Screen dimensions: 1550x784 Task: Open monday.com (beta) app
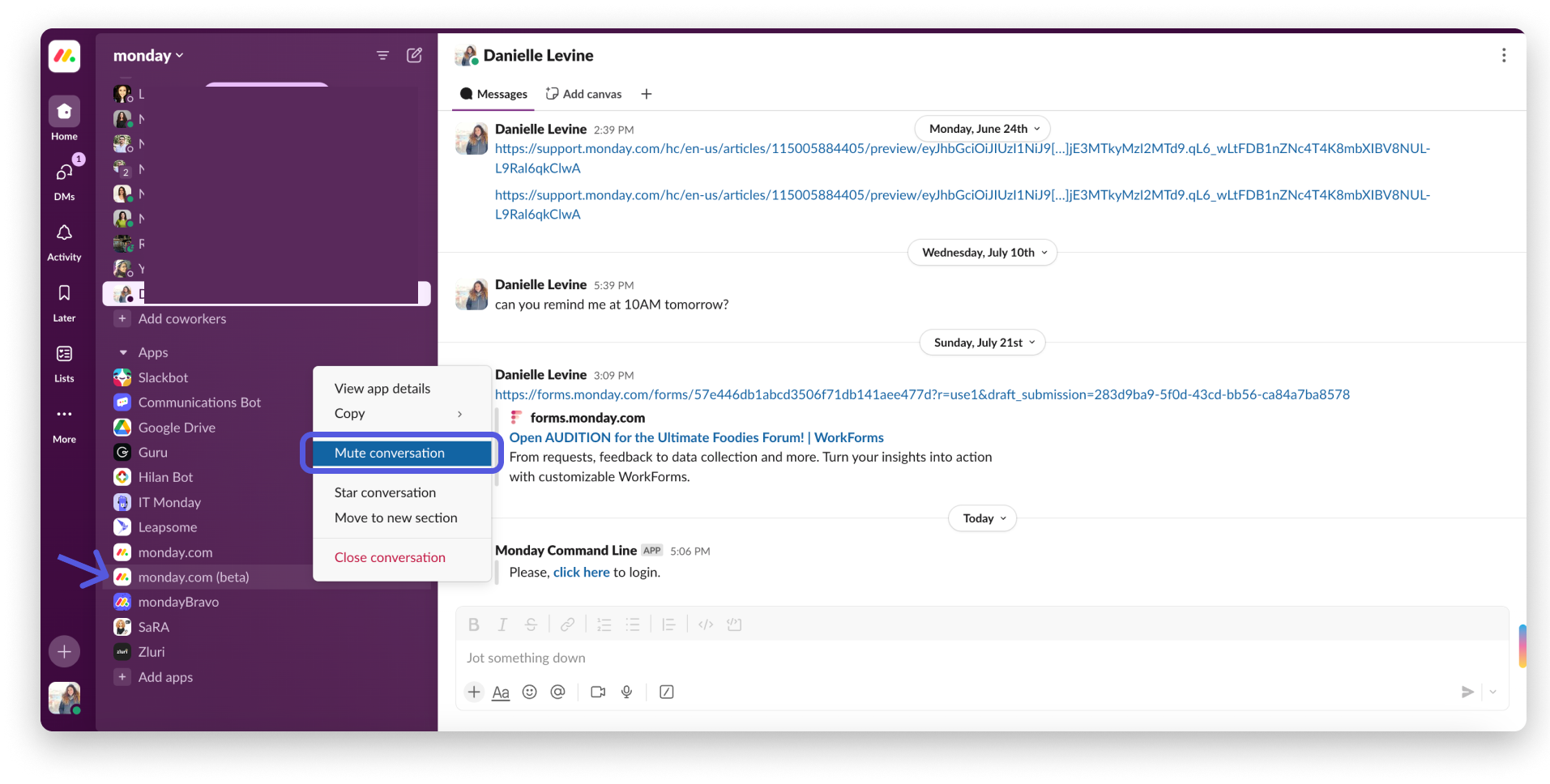coord(194,577)
